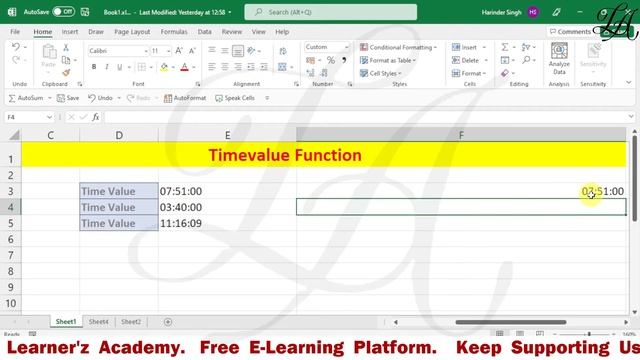Click the Search box in title bar
The width and height of the screenshot is (640, 360).
tap(331, 12)
